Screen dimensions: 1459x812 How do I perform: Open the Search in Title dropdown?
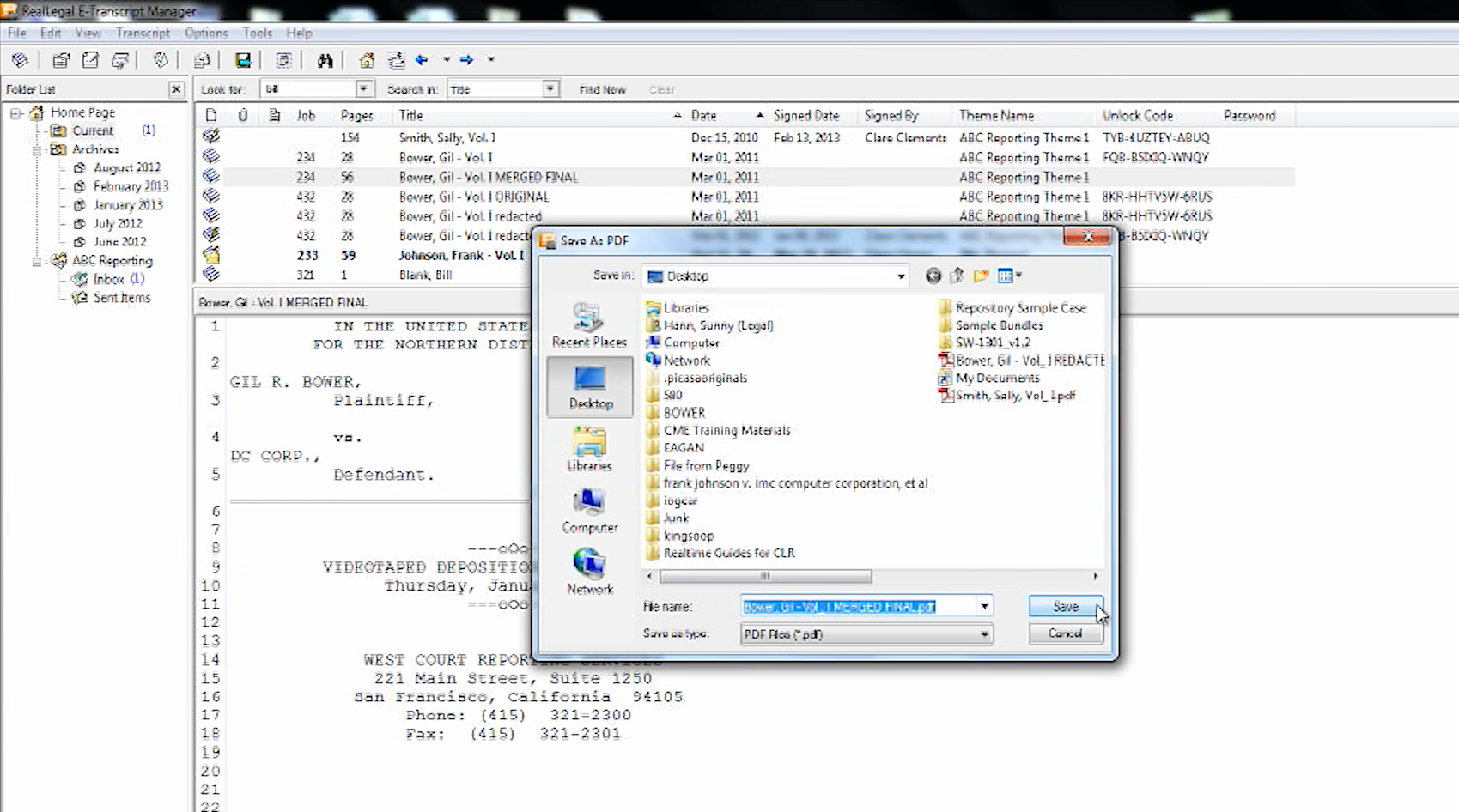click(x=550, y=89)
